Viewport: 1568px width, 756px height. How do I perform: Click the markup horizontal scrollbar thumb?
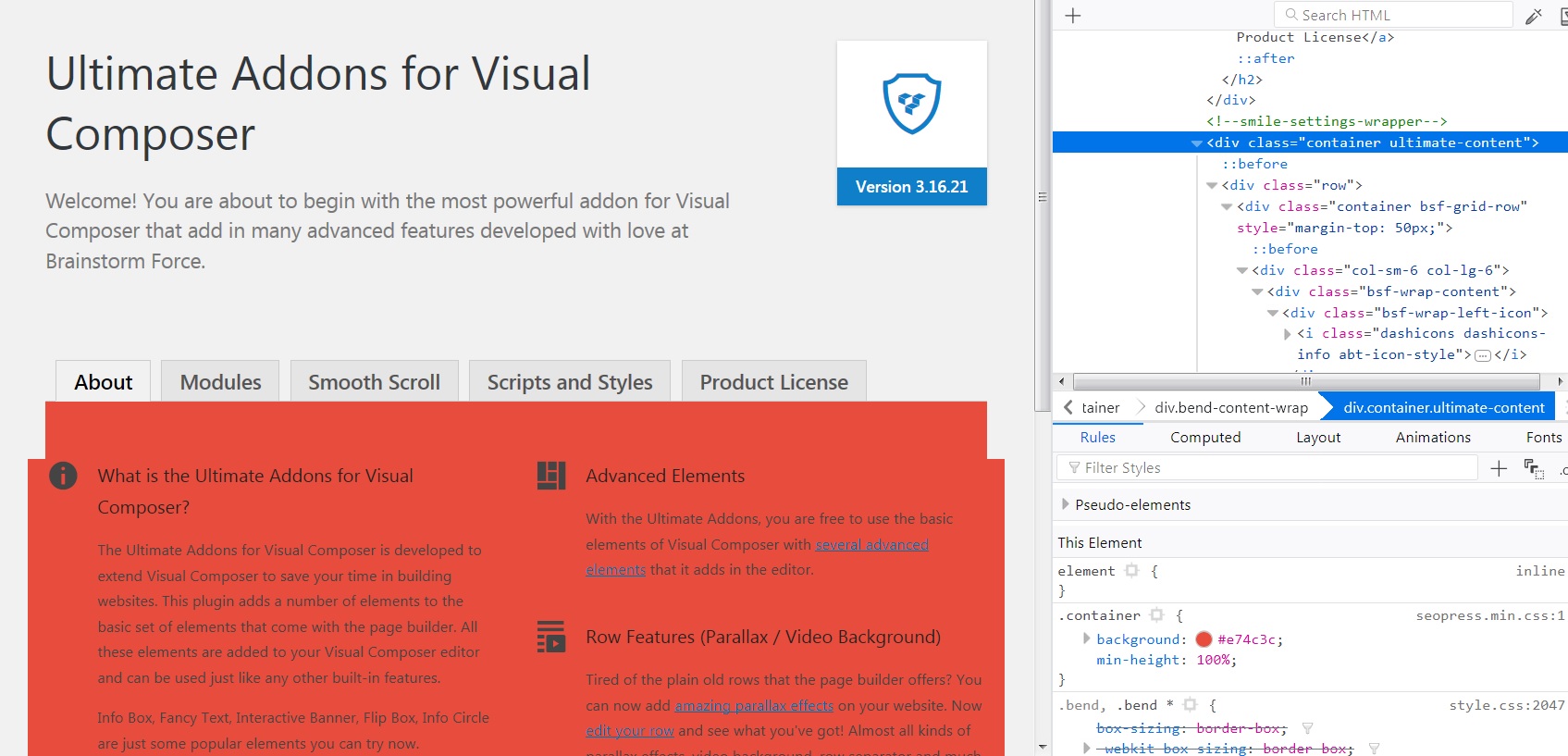click(1306, 381)
